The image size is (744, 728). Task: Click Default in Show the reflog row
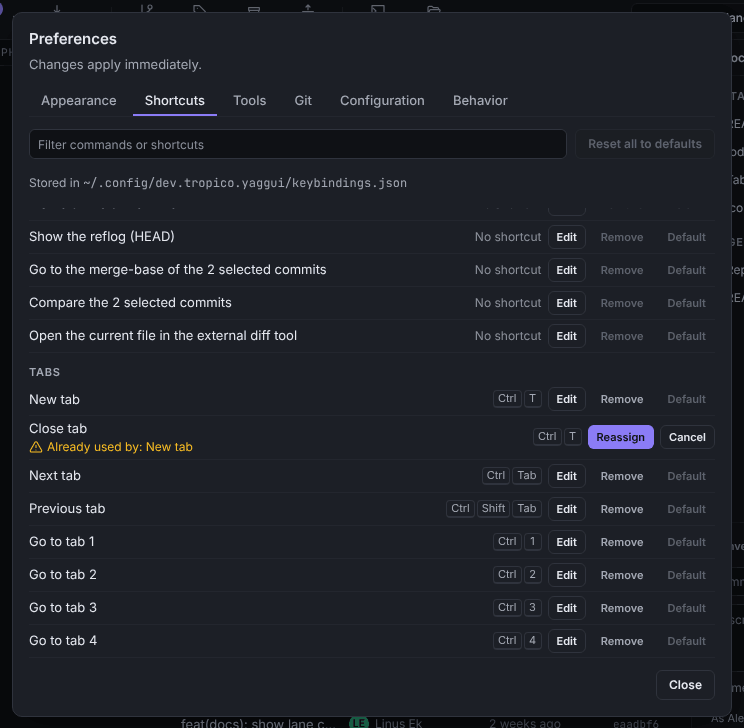pyautogui.click(x=687, y=237)
